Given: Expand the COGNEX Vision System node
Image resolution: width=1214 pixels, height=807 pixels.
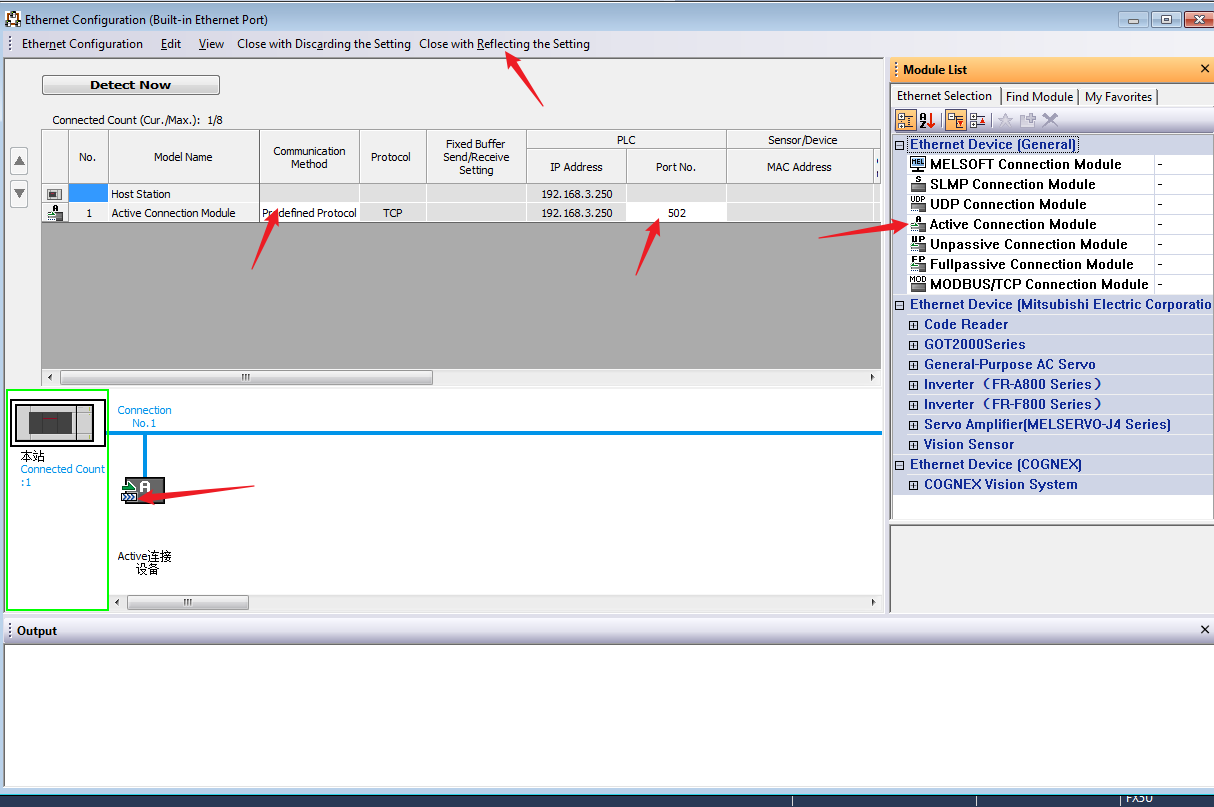Looking at the screenshot, I should pos(913,485).
